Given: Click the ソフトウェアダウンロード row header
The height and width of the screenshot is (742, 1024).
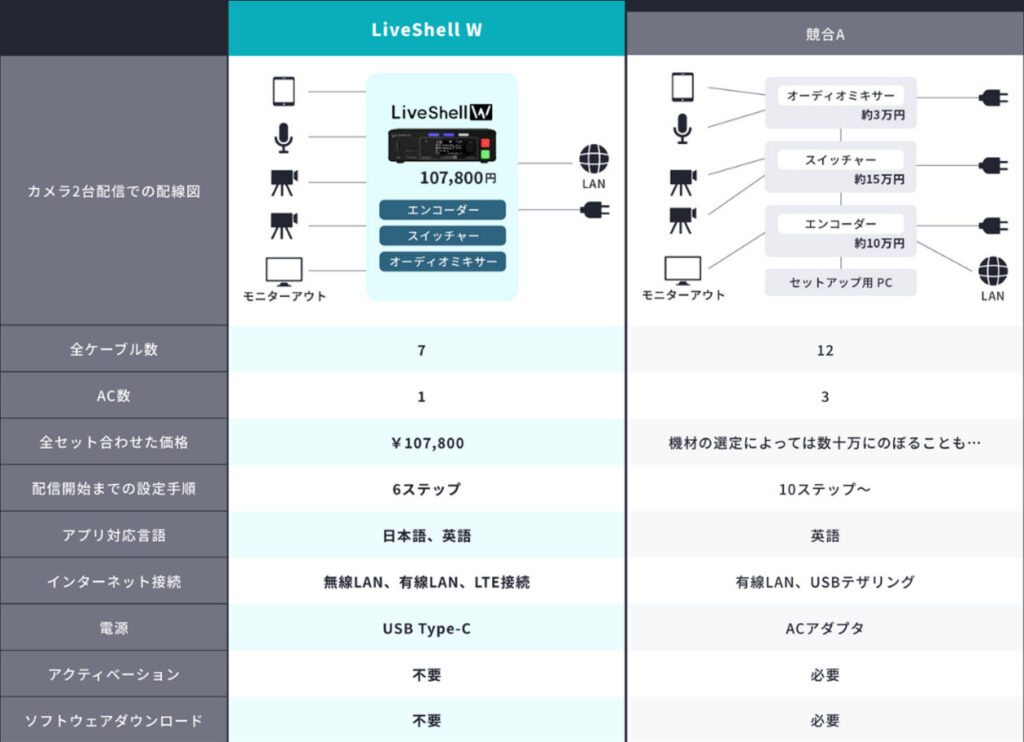Looking at the screenshot, I should pos(114,720).
